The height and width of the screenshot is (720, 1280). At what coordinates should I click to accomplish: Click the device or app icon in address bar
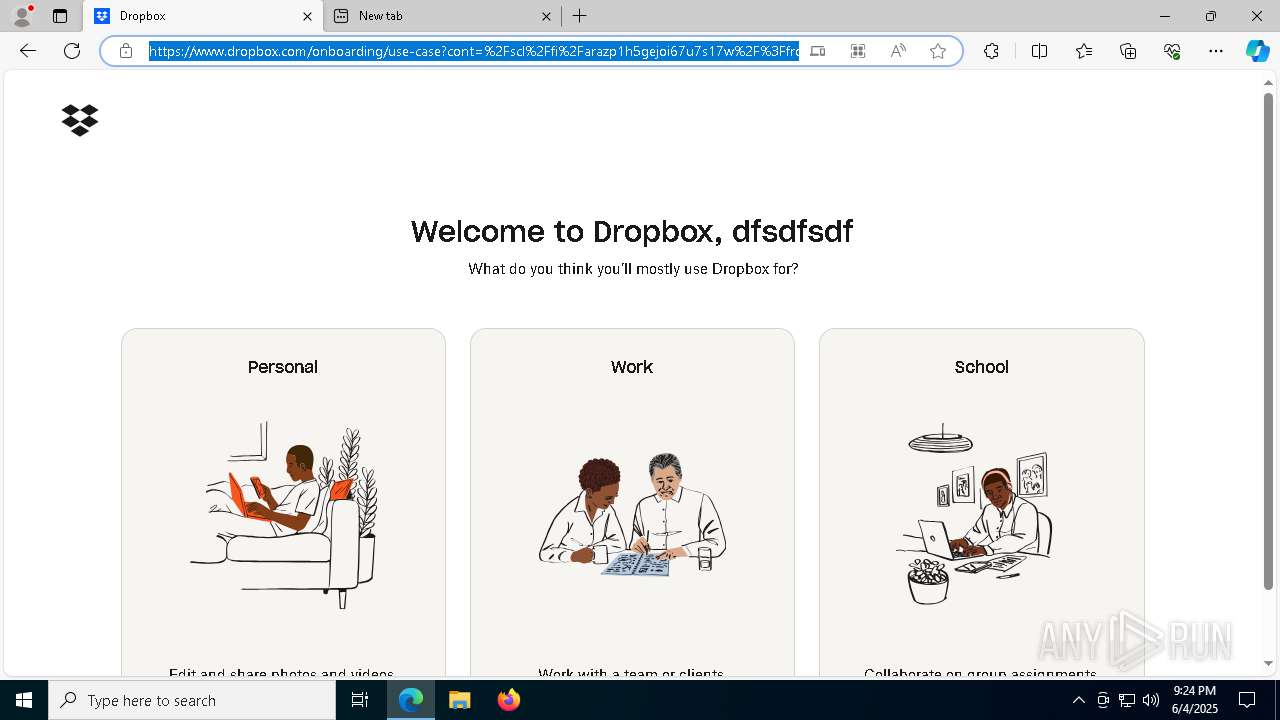(818, 51)
